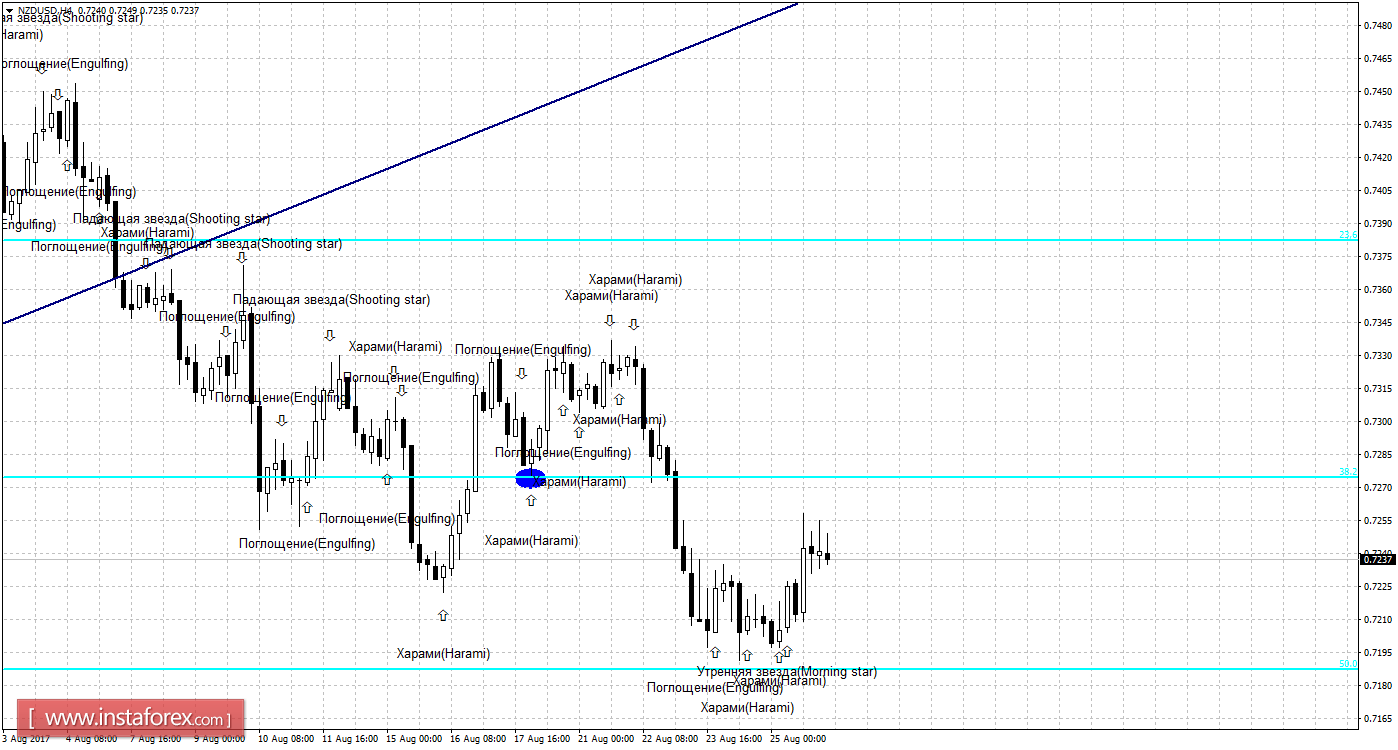This screenshot has height=750, width=1398.
Task: Click the Поглощение(Engulfing) label at the chart bottom
Action: click(715, 687)
